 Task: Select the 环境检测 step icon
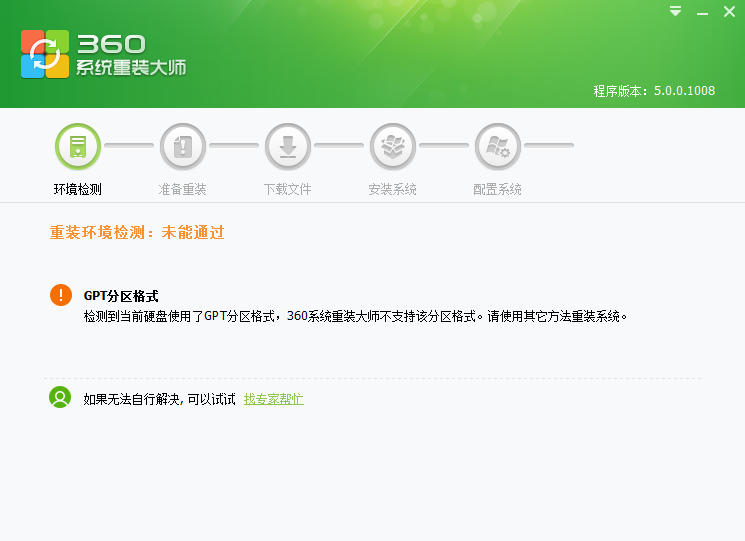tap(78, 146)
